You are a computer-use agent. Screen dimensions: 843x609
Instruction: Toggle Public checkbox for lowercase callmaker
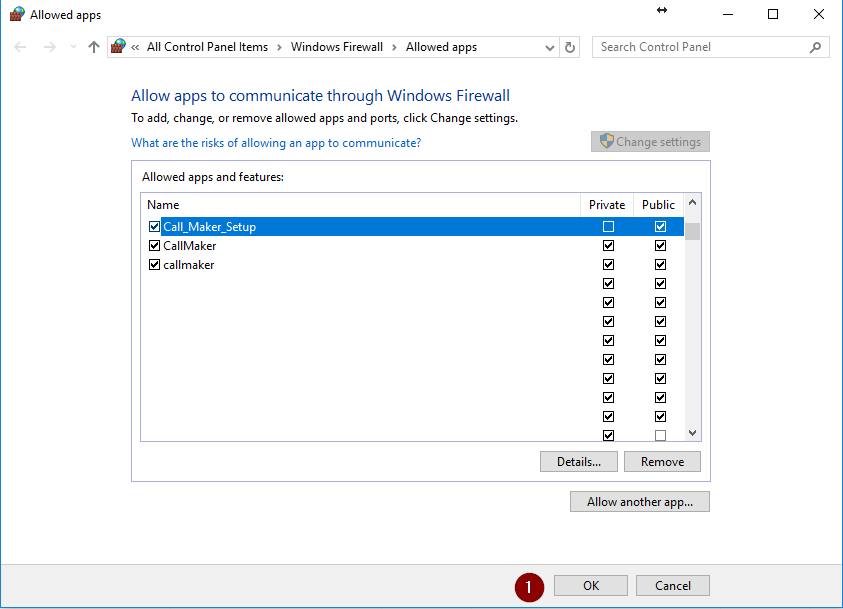pyautogui.click(x=660, y=264)
